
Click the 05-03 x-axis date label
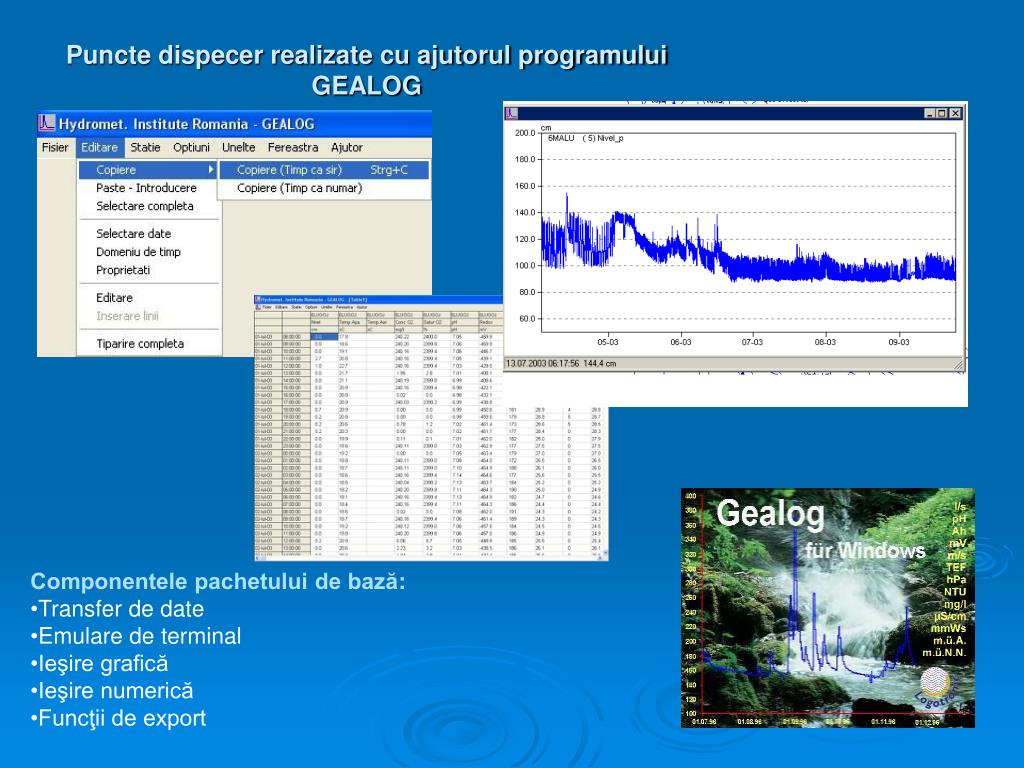pos(607,342)
